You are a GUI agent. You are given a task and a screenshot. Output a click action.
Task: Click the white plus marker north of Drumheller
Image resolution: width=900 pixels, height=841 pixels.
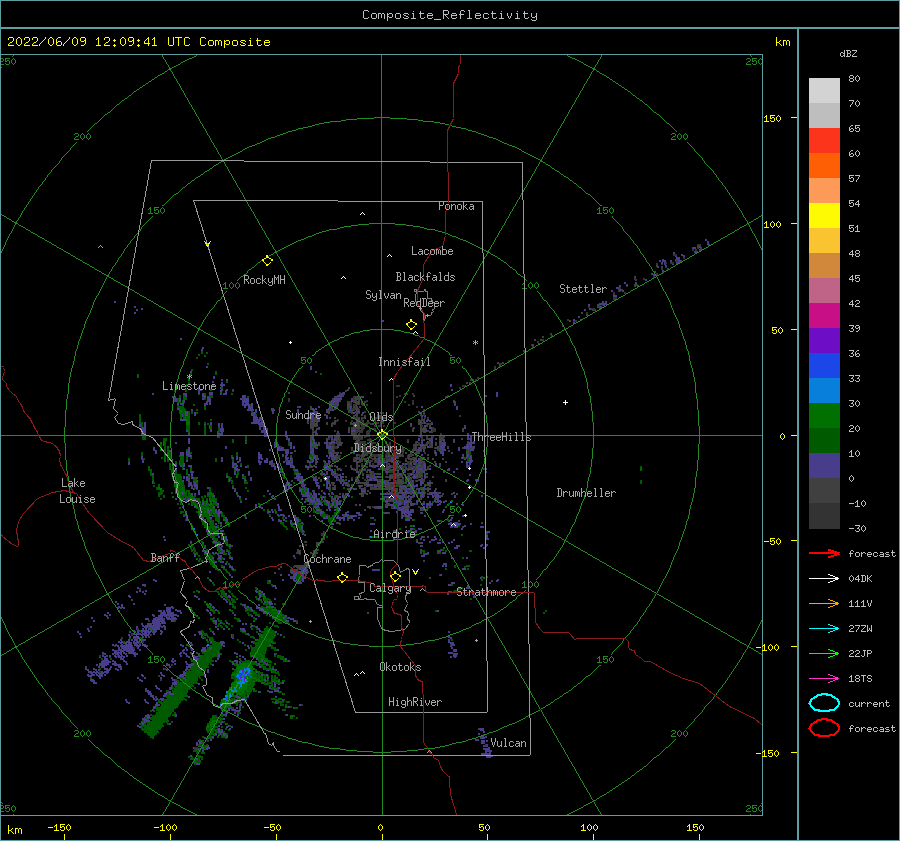565,402
